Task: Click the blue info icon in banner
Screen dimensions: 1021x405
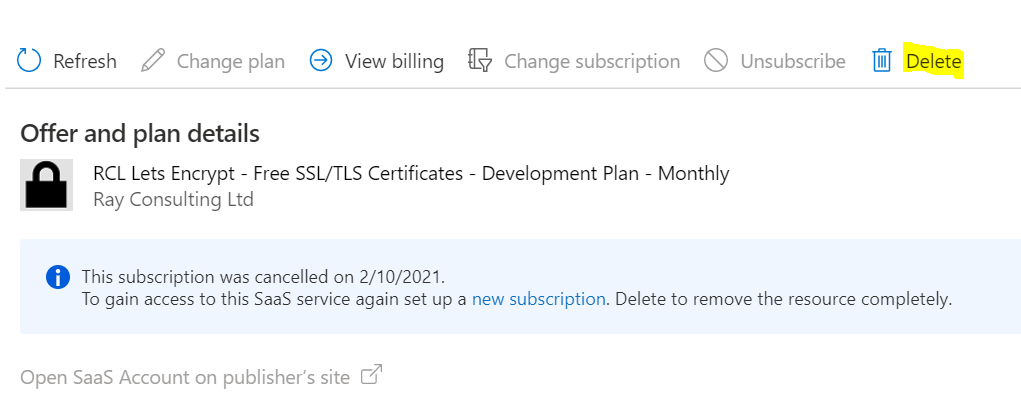Action: pyautogui.click(x=58, y=277)
